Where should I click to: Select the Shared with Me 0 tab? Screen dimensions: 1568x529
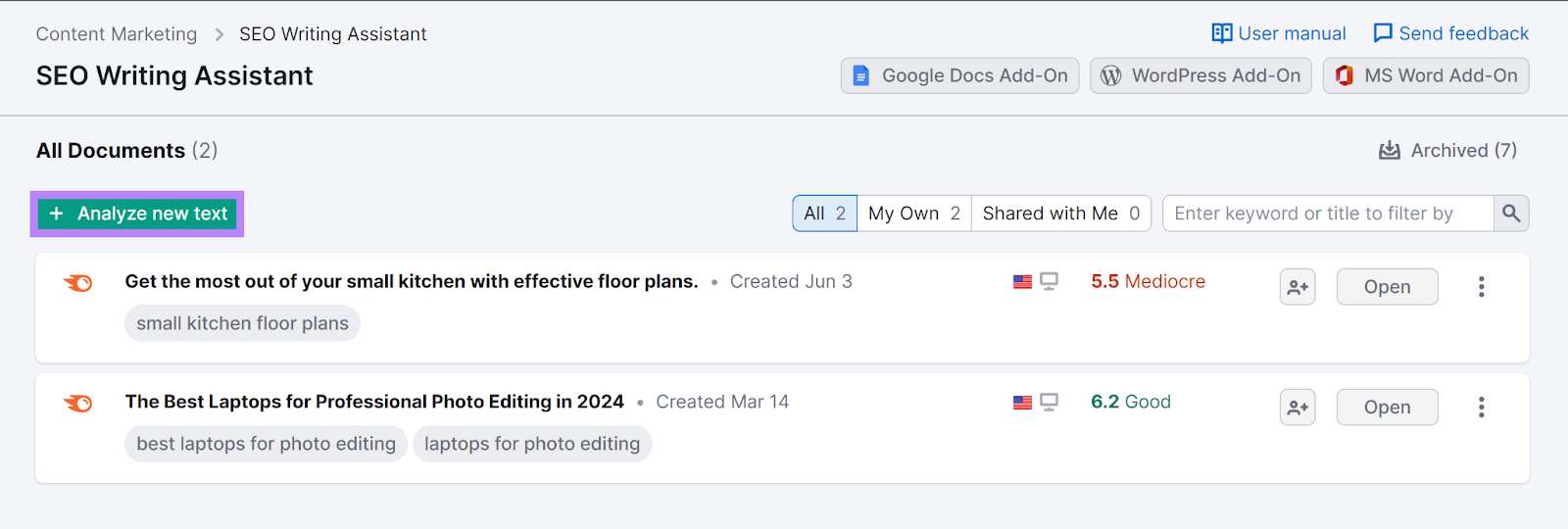(1061, 214)
